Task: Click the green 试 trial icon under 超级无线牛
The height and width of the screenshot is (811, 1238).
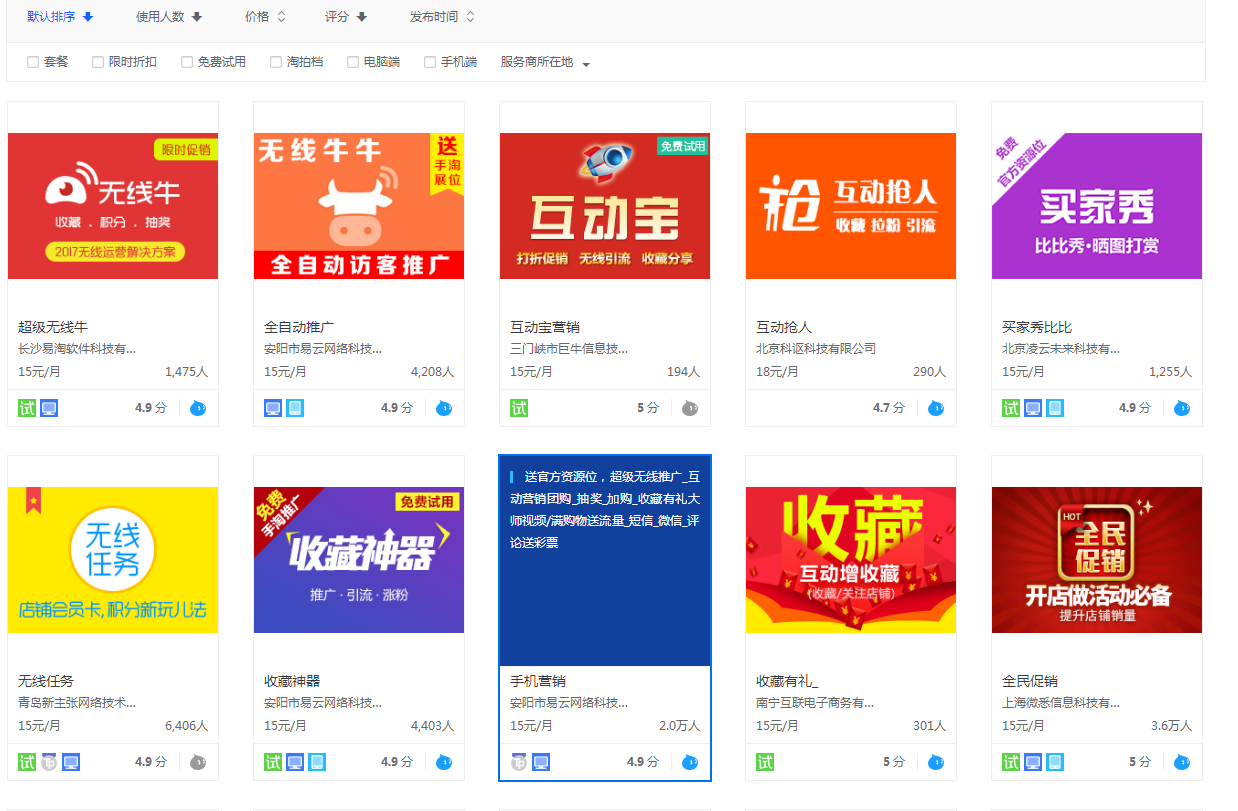Action: point(27,408)
